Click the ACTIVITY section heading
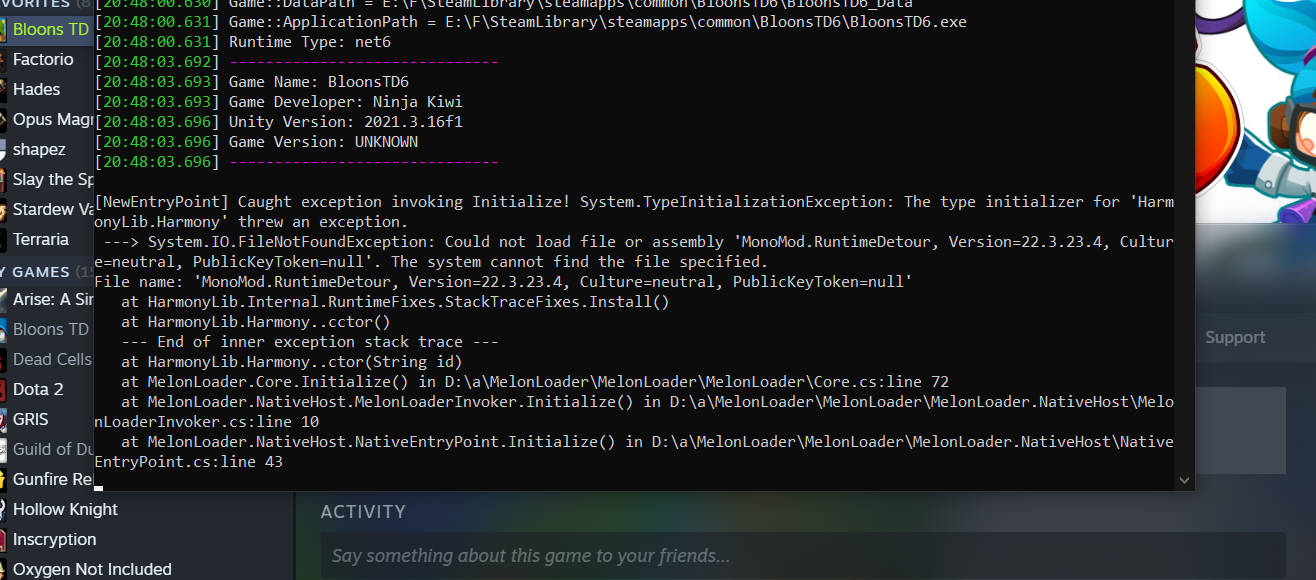Image resolution: width=1316 pixels, height=580 pixels. pos(363,512)
